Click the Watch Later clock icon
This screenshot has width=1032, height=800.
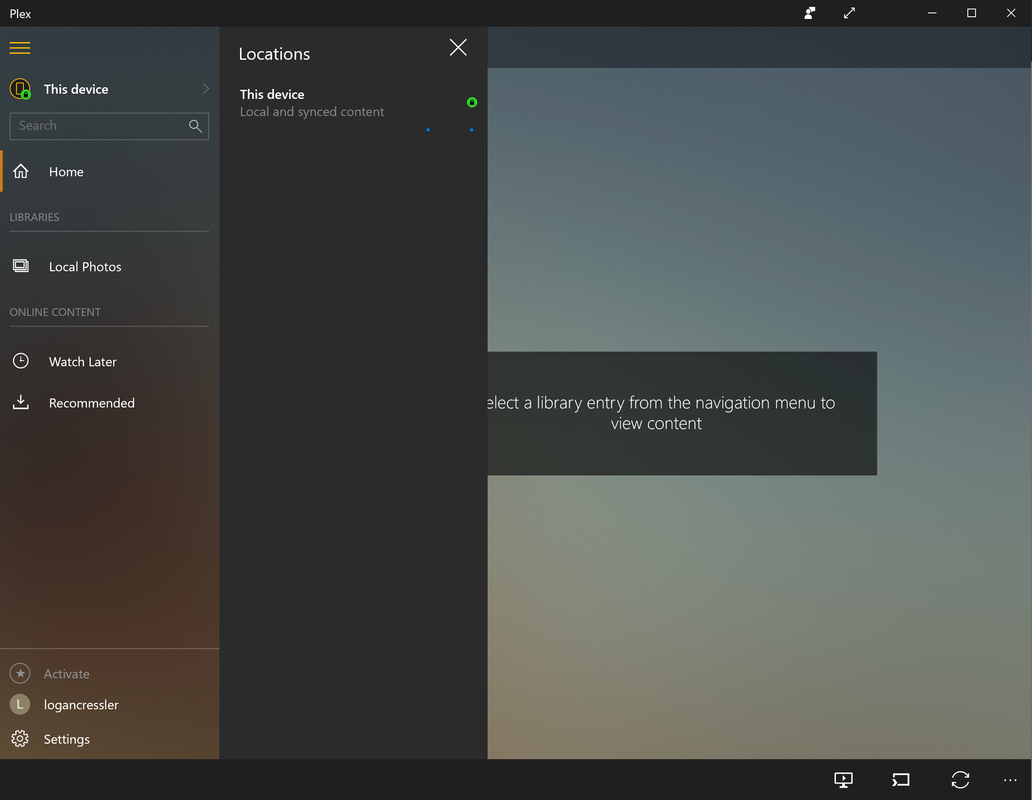coord(21,361)
